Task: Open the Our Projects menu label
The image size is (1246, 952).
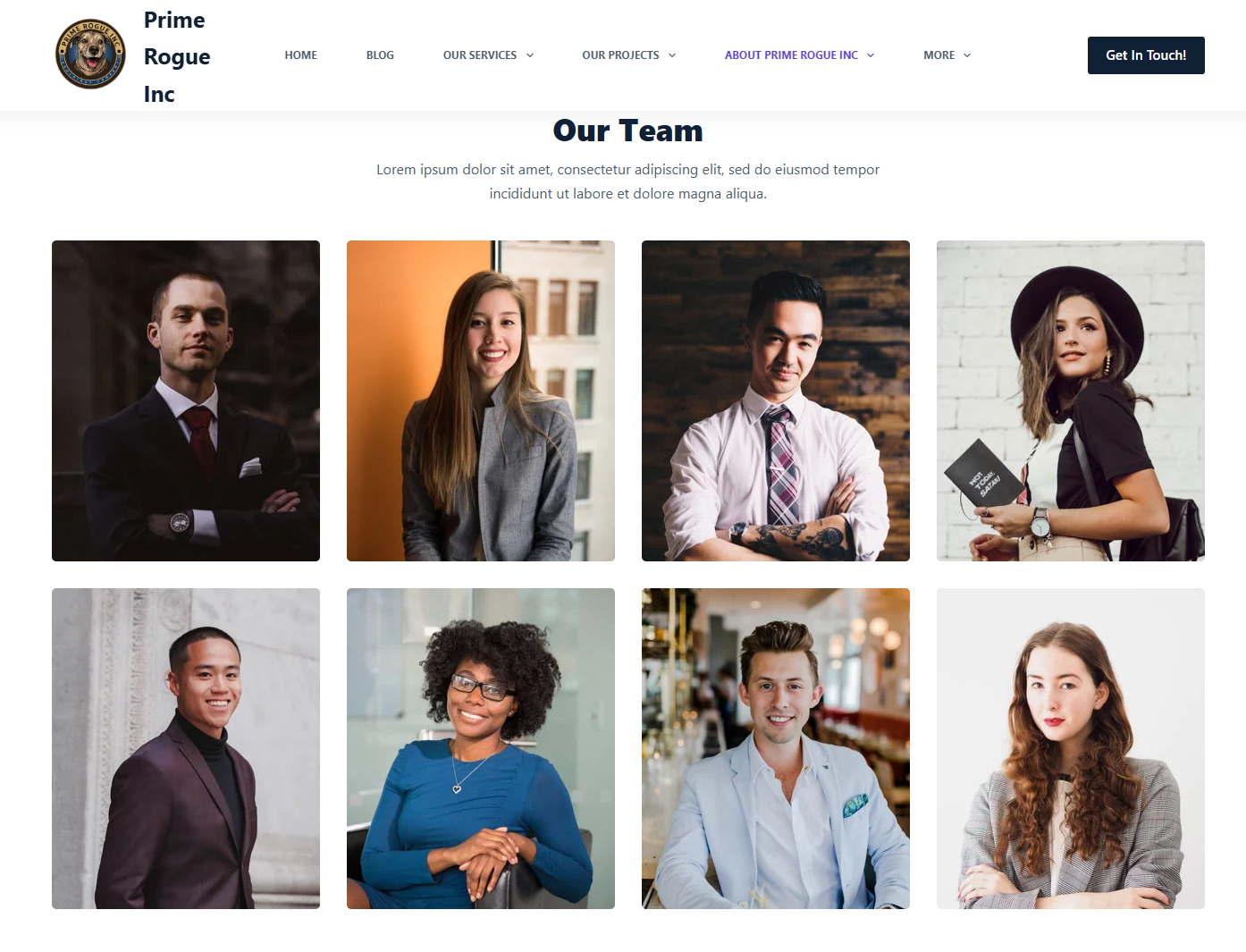Action: 620,55
